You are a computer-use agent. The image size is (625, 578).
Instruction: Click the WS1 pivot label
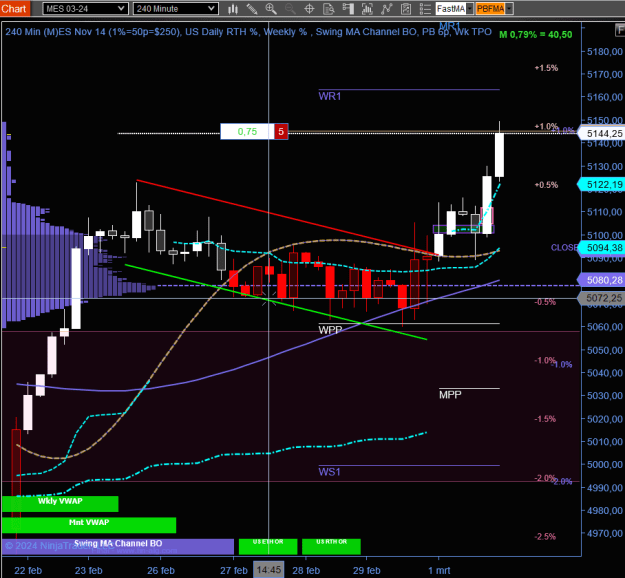pos(330,472)
